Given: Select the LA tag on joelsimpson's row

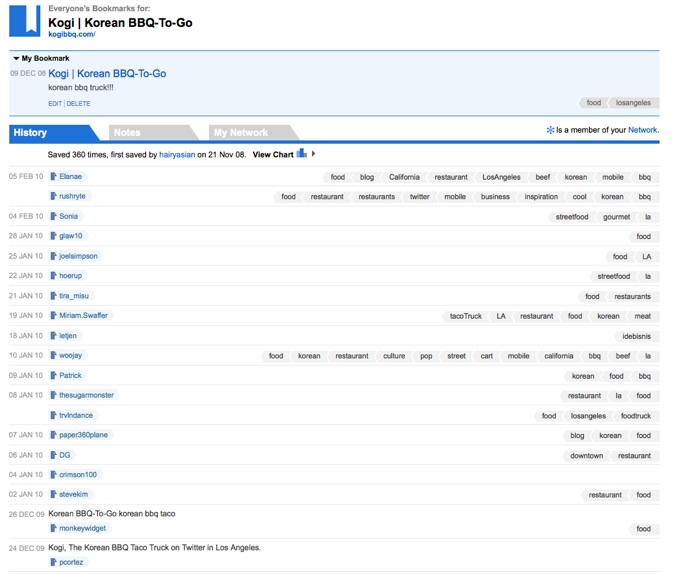Looking at the screenshot, I should [646, 257].
